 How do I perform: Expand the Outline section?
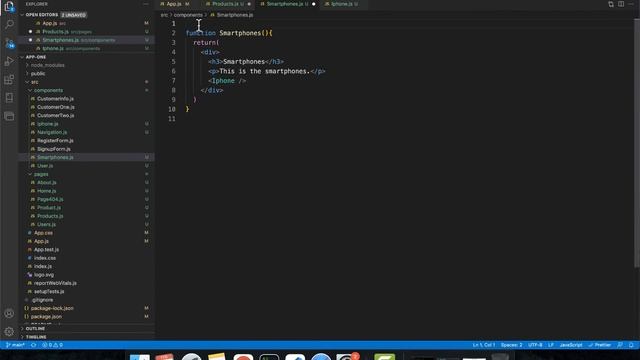tap(86, 329)
